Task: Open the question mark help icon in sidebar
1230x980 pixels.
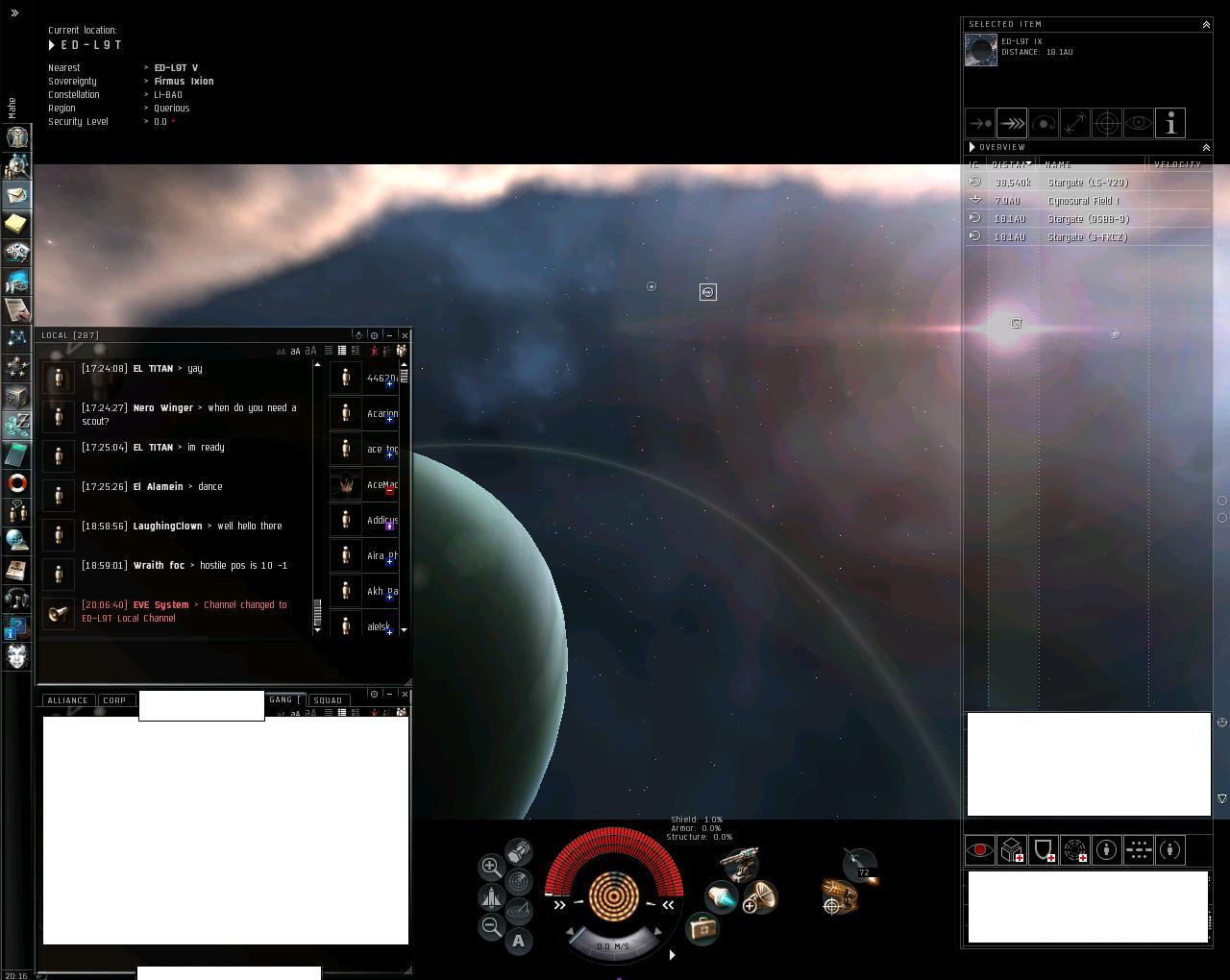Action: (16, 626)
